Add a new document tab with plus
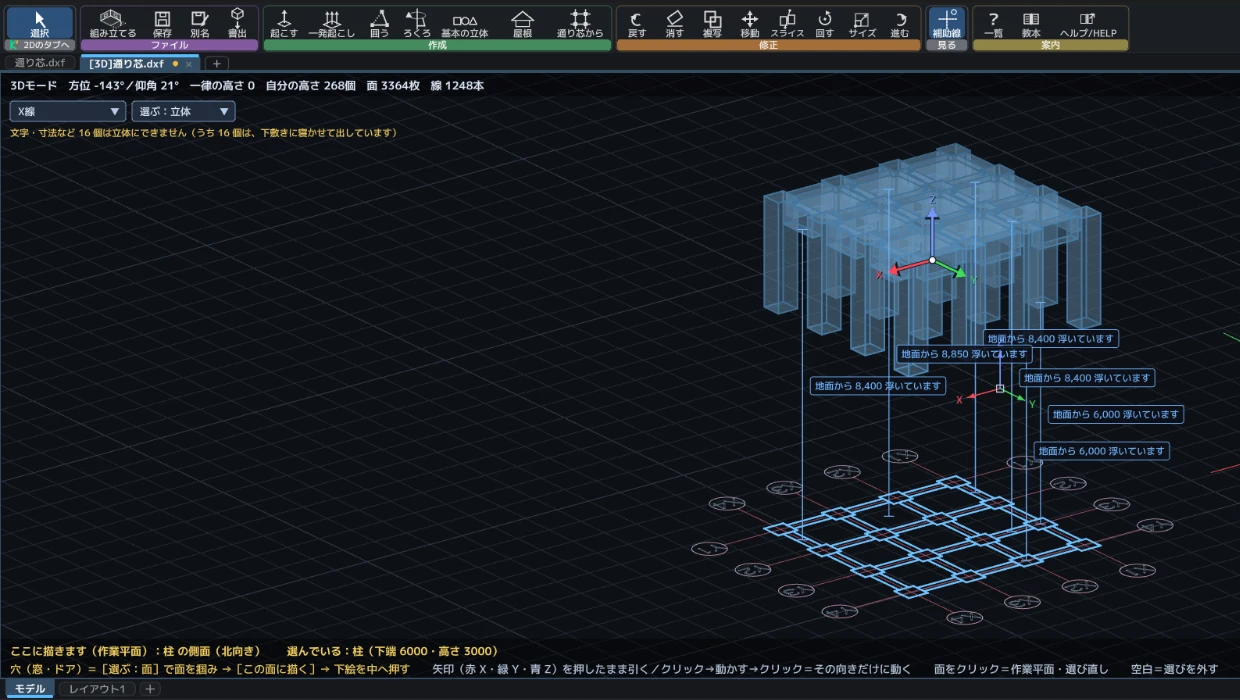Viewport: 1240px width, 700px height. [216, 63]
